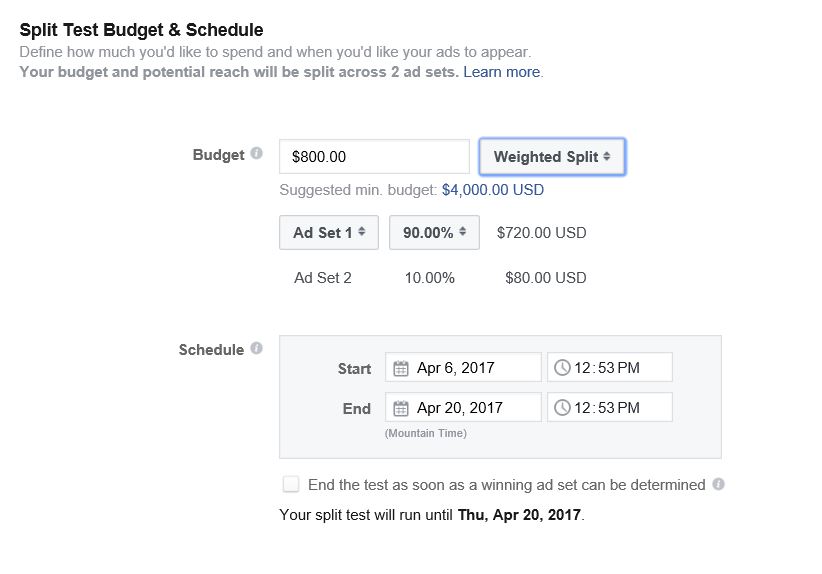Click the Ad Set 2 row label
Screen dimensions: 822x574
pos(323,278)
